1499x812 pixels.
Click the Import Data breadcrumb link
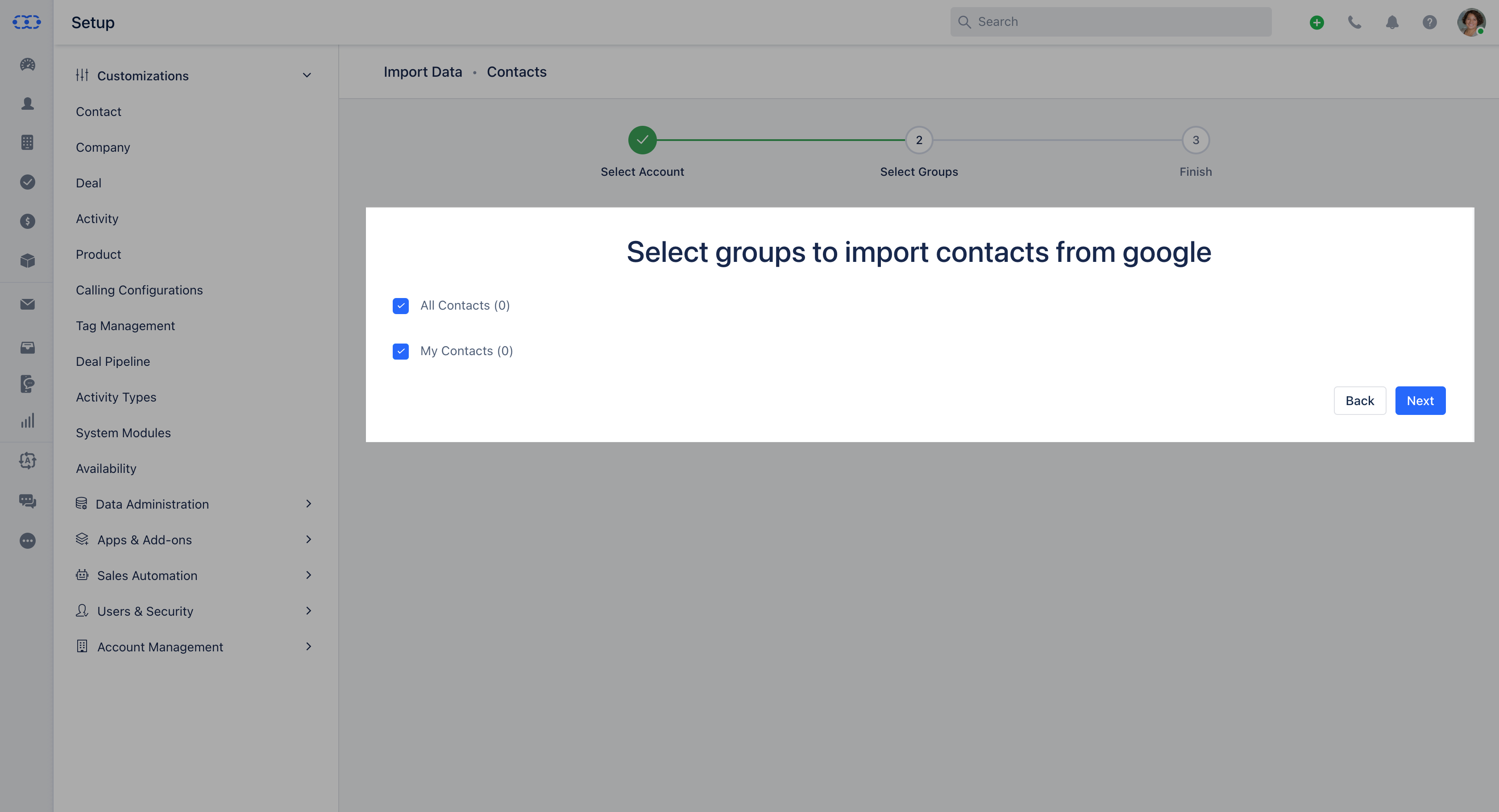[x=423, y=71]
